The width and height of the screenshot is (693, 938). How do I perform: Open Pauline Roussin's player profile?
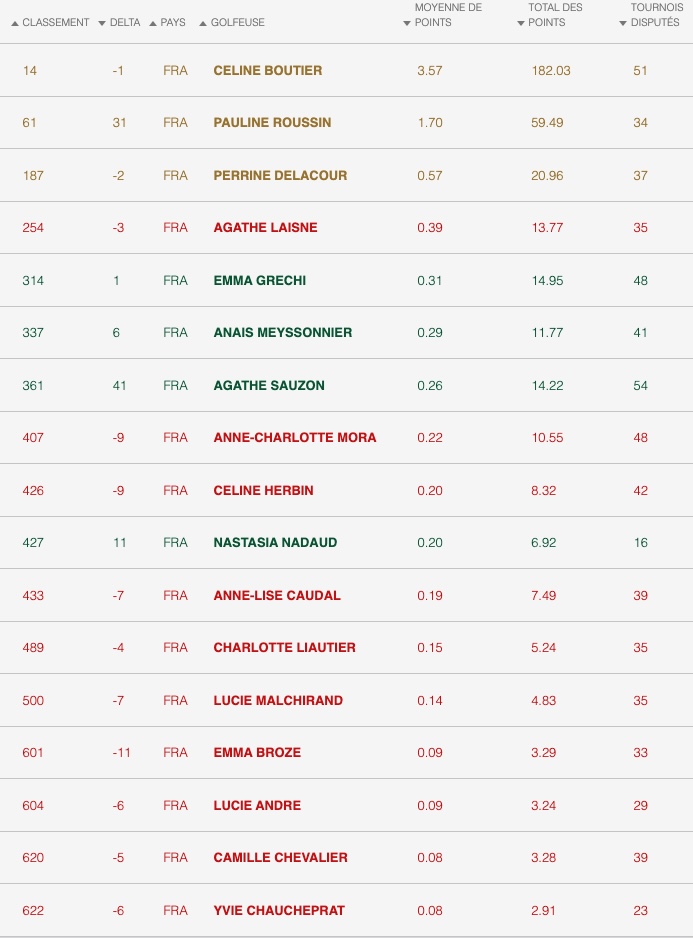(x=272, y=123)
